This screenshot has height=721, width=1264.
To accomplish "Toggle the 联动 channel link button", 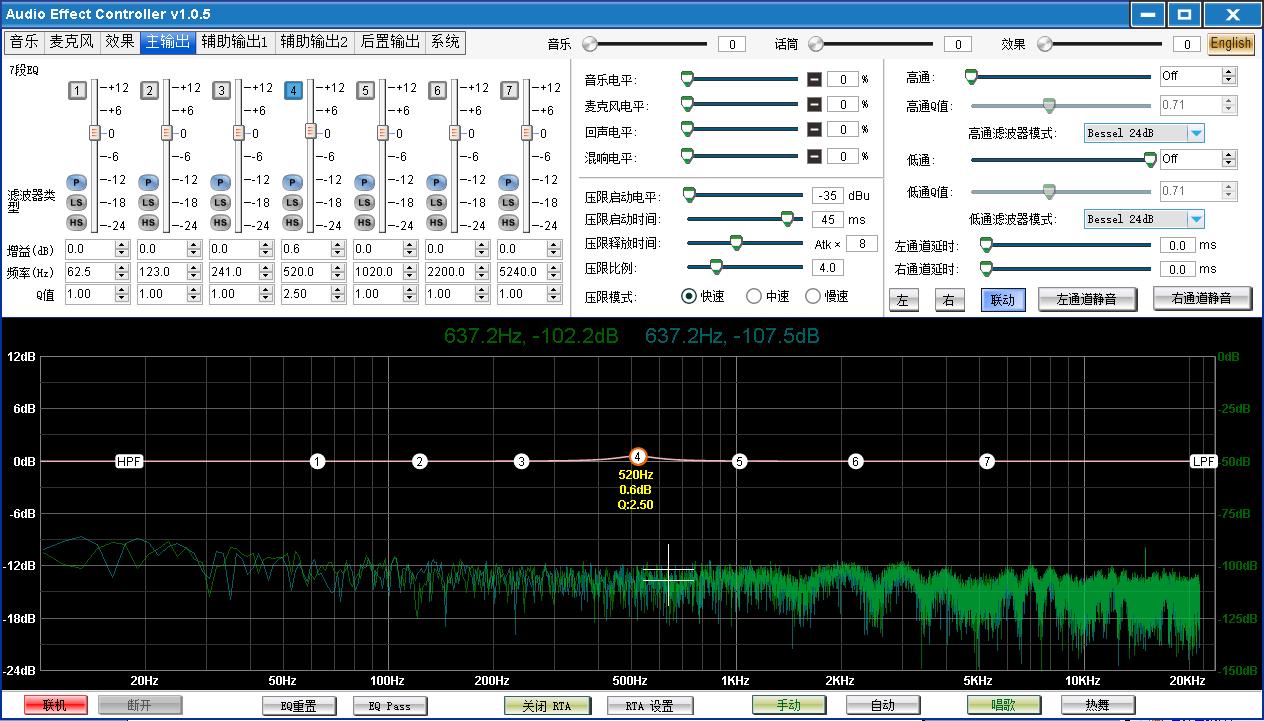I will click(x=1002, y=299).
